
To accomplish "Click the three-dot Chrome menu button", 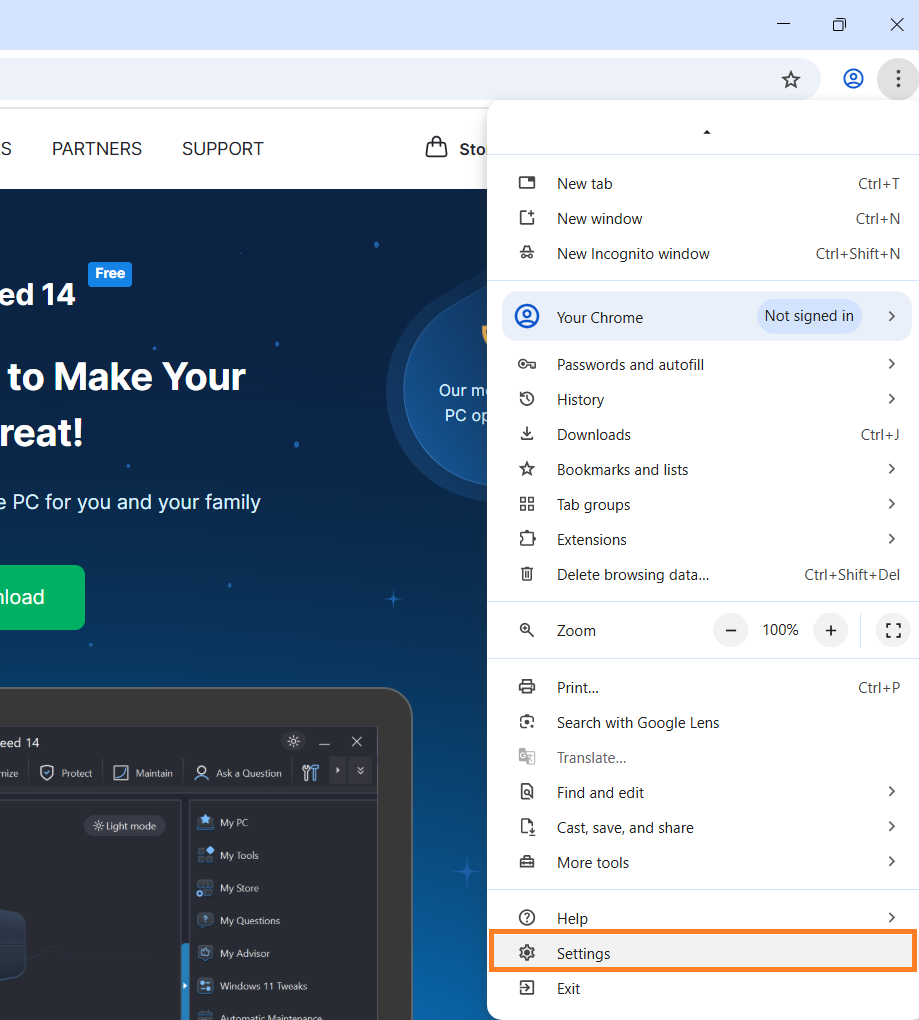I will (x=897, y=79).
